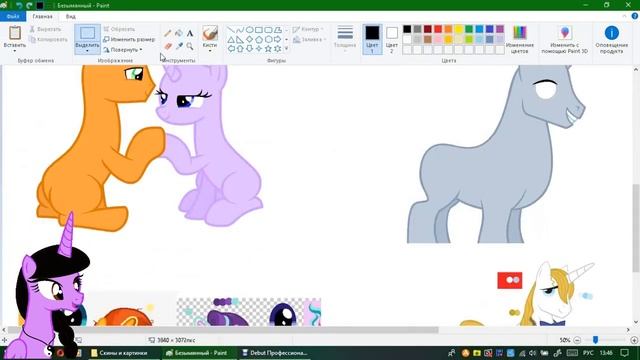This screenshot has height=360, width=640.
Task: Click the vertical scrollbar thumb
Action: [x=636, y=227]
